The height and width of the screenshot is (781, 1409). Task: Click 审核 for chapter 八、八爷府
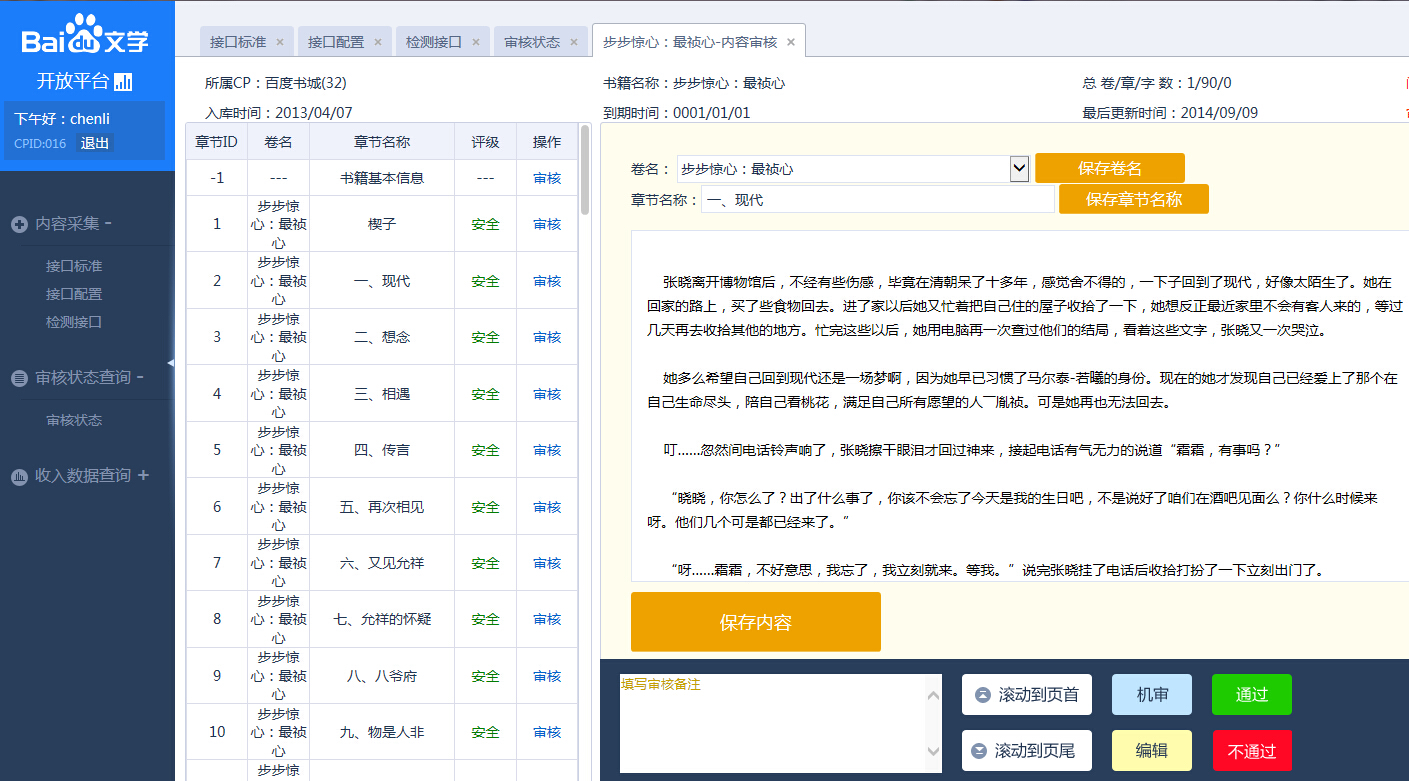pos(547,676)
